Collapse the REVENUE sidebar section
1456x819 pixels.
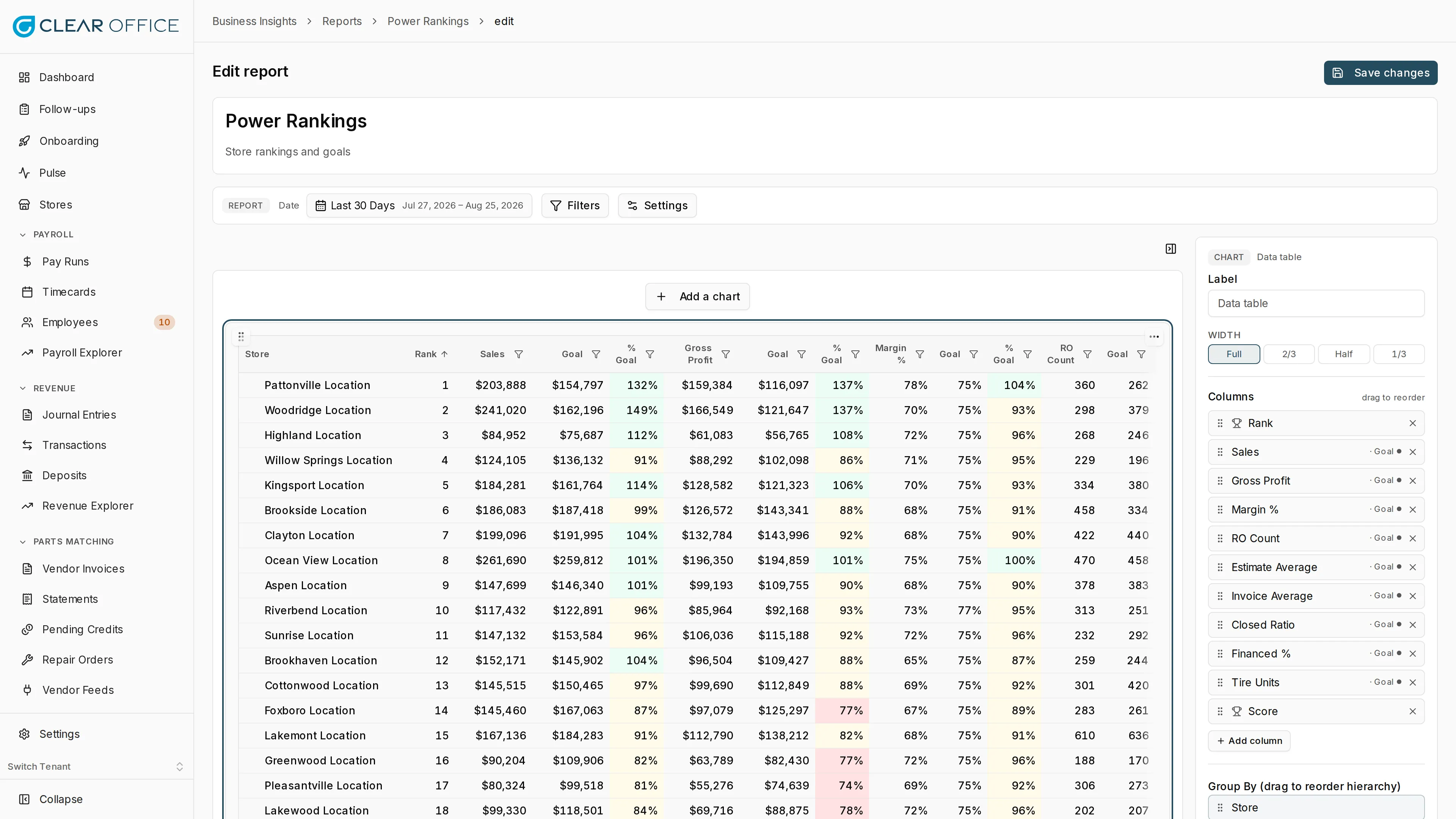pyautogui.click(x=47, y=388)
